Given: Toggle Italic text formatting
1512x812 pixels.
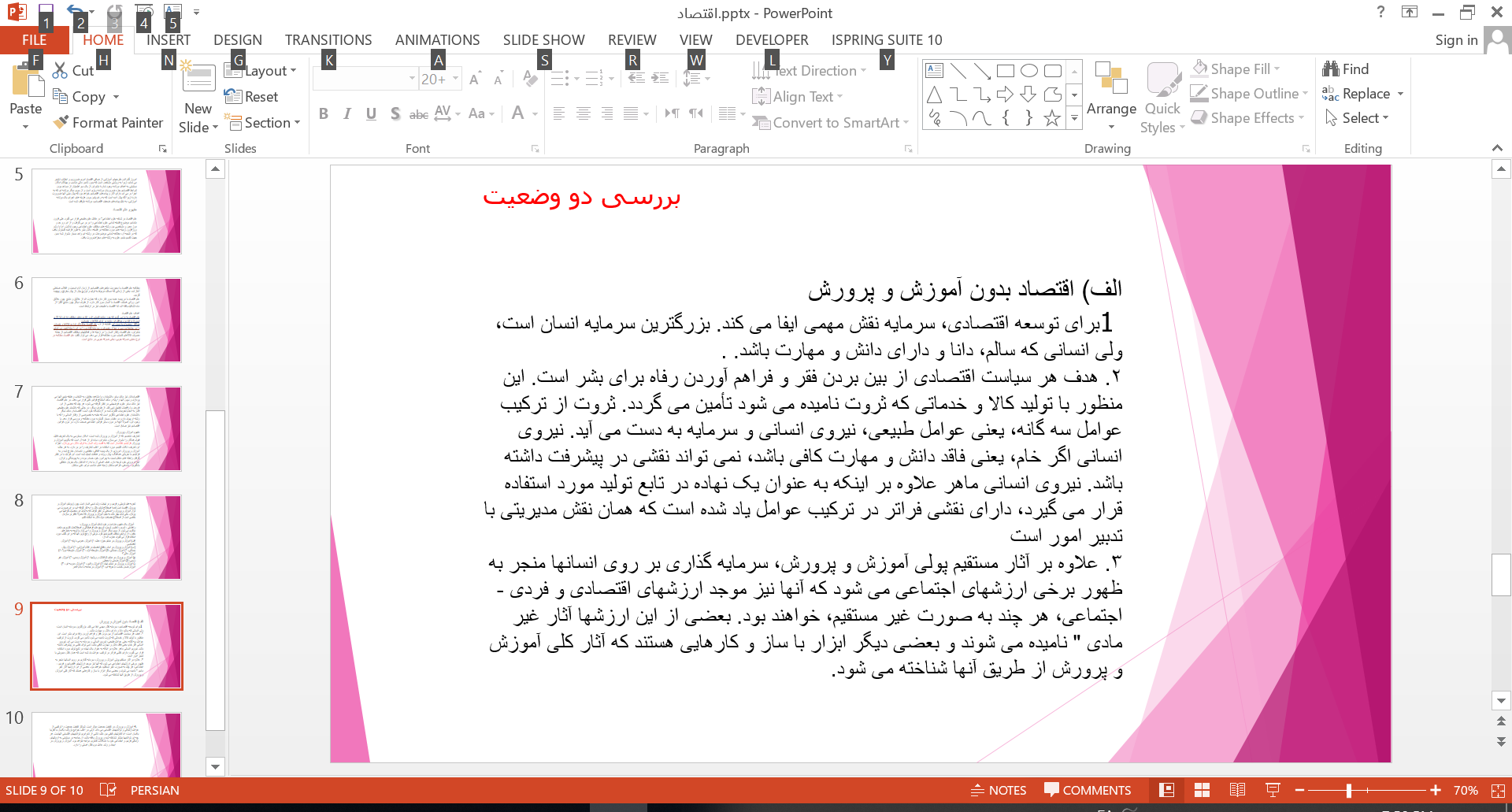Looking at the screenshot, I should point(347,114).
